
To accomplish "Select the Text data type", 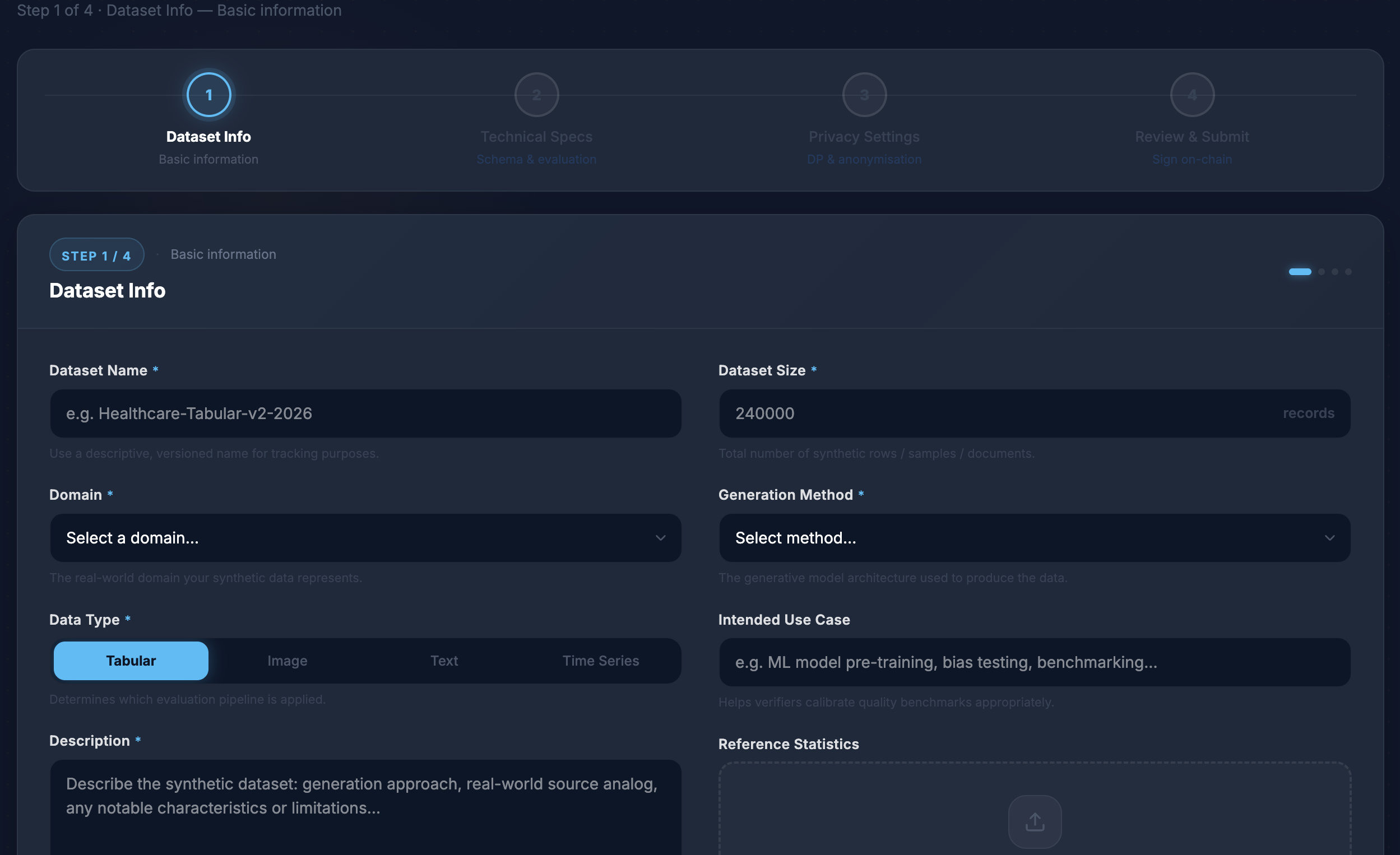I will point(444,661).
